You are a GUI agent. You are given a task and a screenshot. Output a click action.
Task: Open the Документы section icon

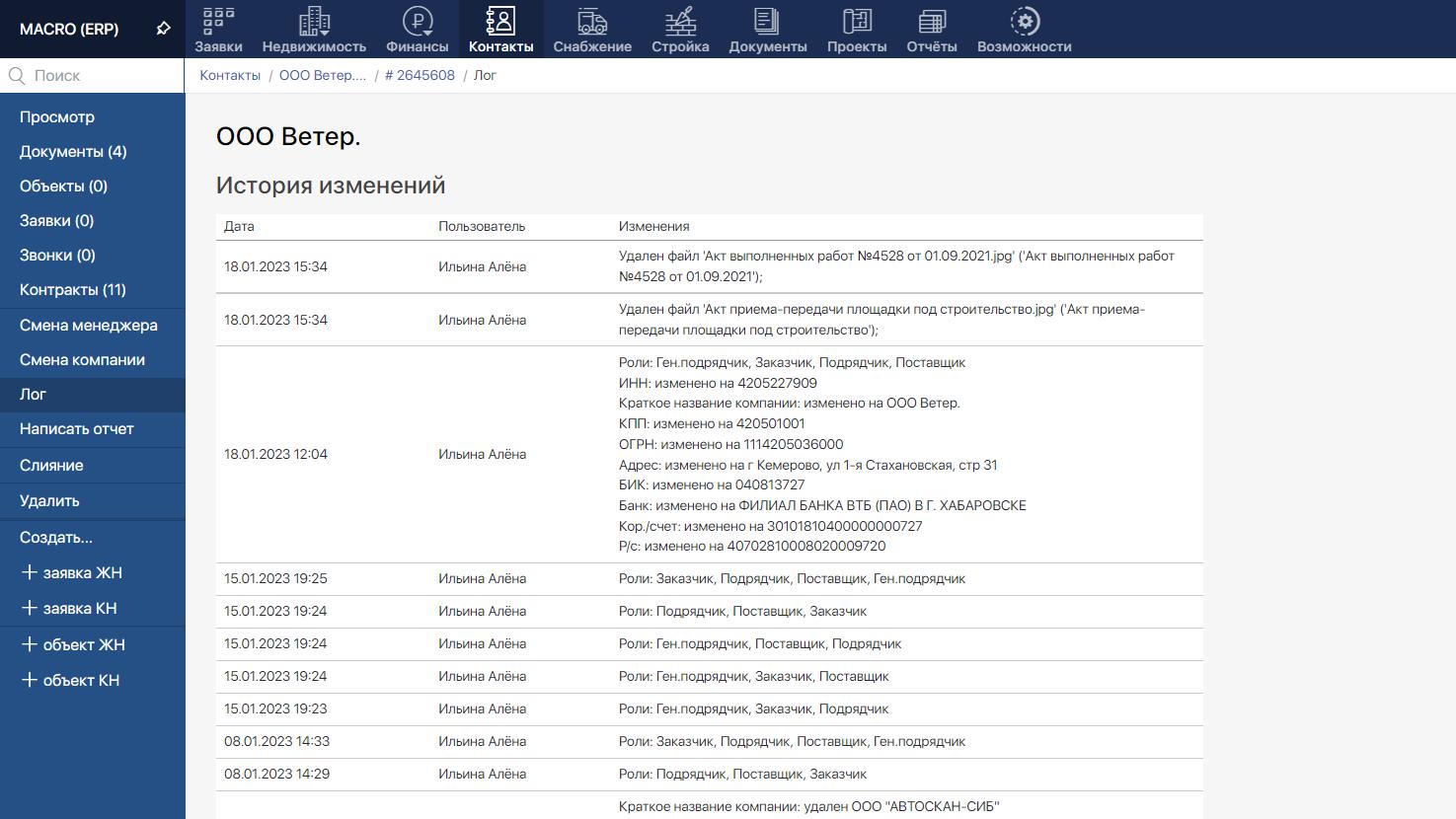point(767,22)
